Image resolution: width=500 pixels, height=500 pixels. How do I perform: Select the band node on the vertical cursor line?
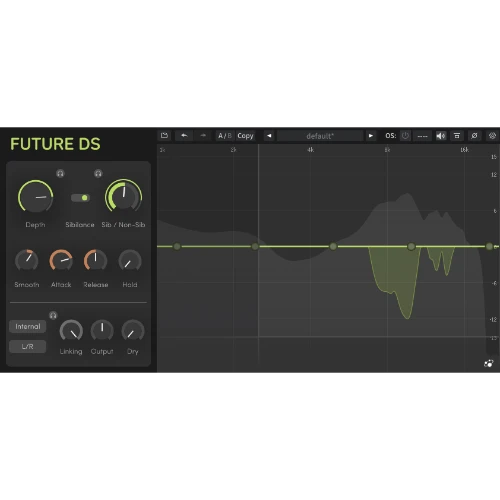pos(255,246)
